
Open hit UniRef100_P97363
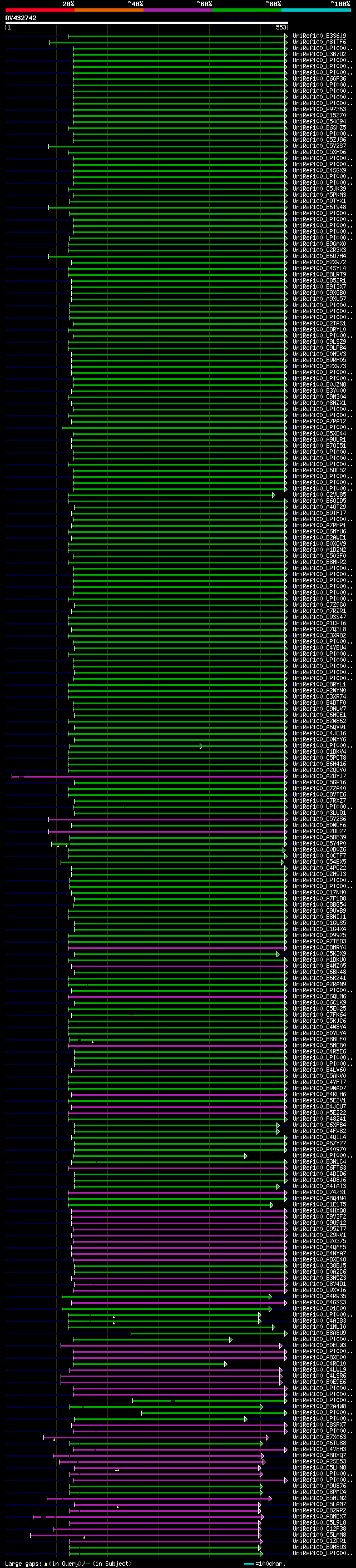pos(319,110)
